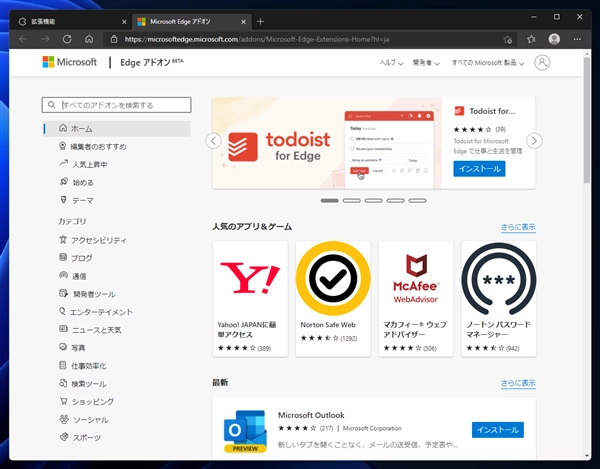The width and height of the screenshot is (600, 469).
Task: Install Todoist for Edge
Action: [x=479, y=169]
